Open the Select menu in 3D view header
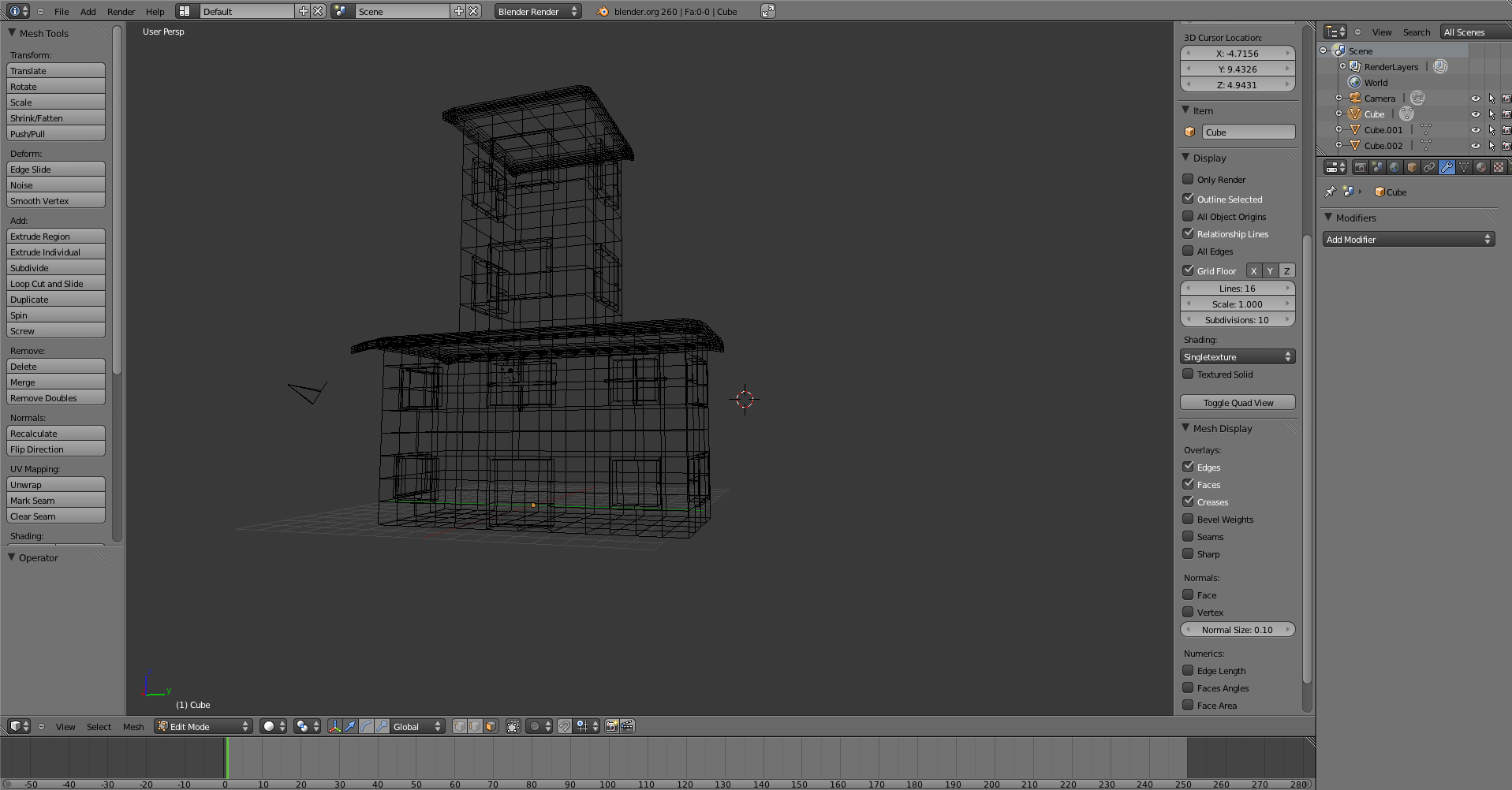Viewport: 1512px width, 790px height. tap(99, 727)
